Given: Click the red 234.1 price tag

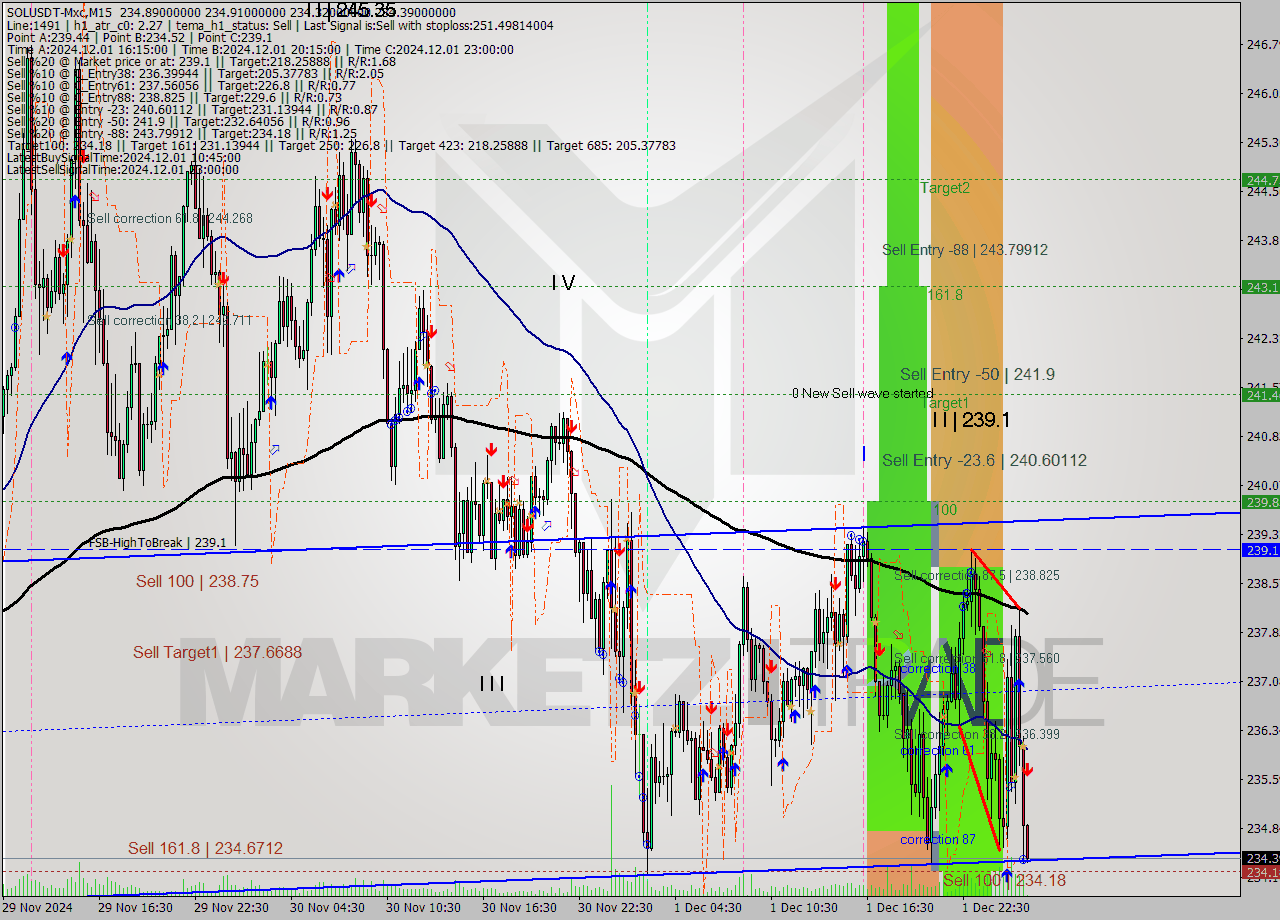Looking at the screenshot, I should [x=1260, y=872].
